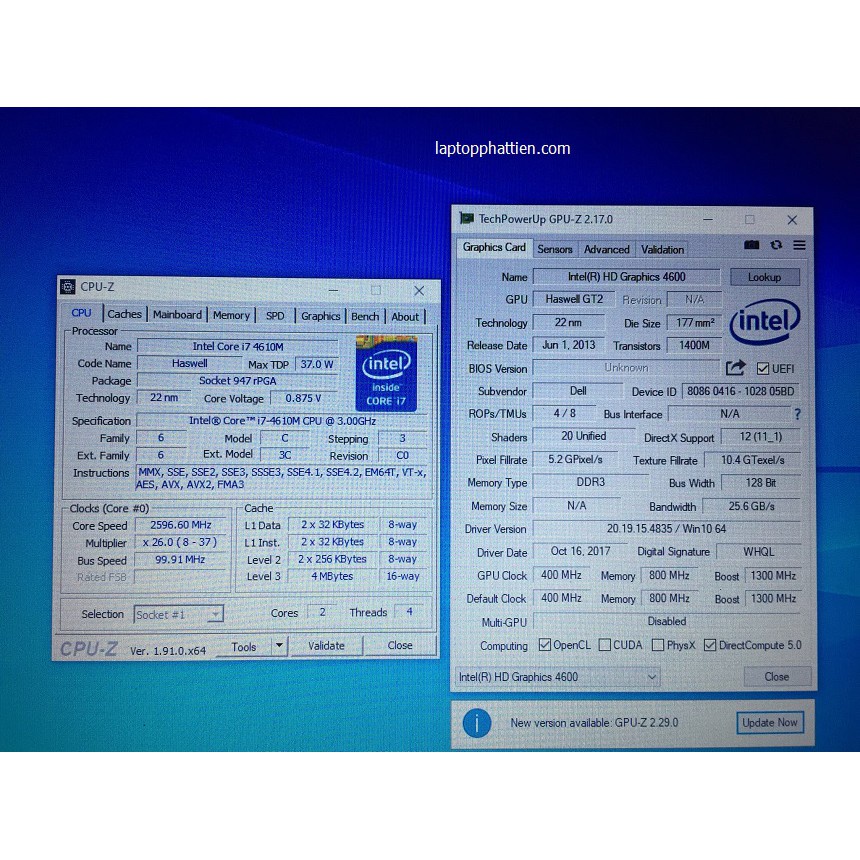Click the CPU-Z window title bar icon
Viewport: 860px width, 860px height.
coord(67,286)
